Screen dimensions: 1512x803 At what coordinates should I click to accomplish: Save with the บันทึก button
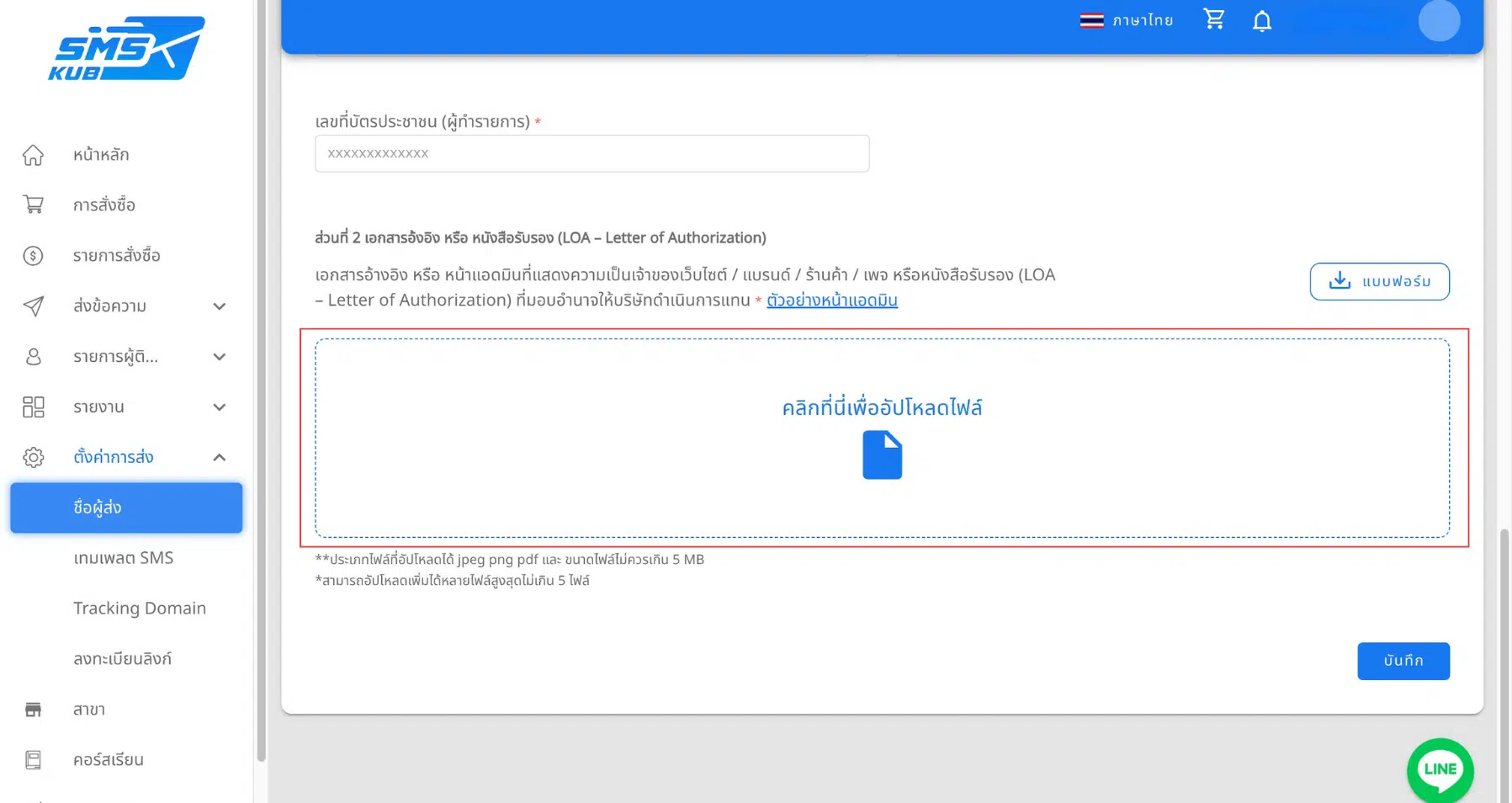(x=1403, y=661)
